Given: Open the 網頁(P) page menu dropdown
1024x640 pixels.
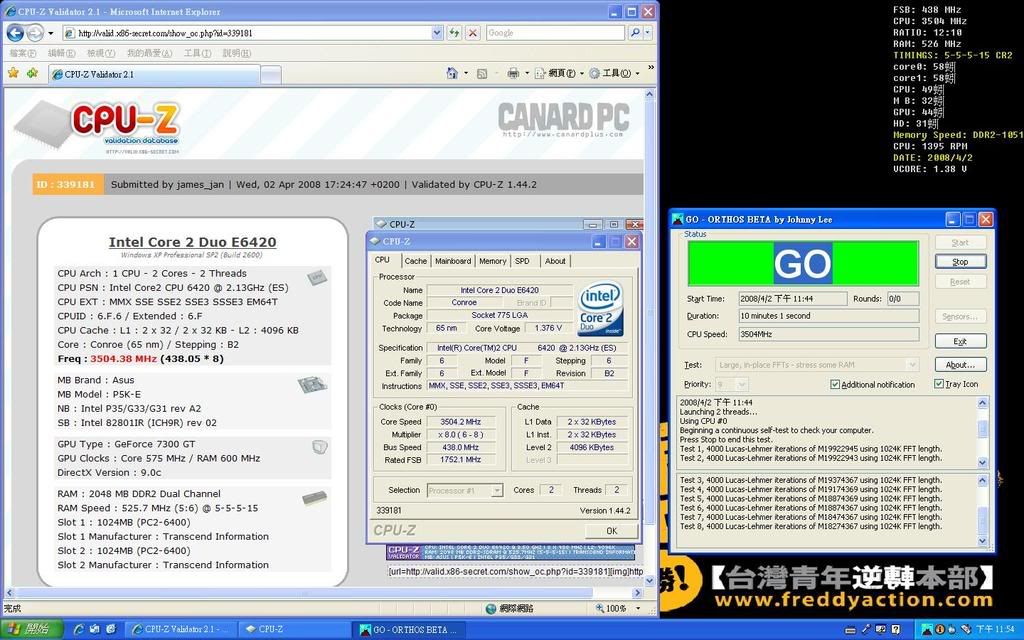Looking at the screenshot, I should pyautogui.click(x=558, y=73).
